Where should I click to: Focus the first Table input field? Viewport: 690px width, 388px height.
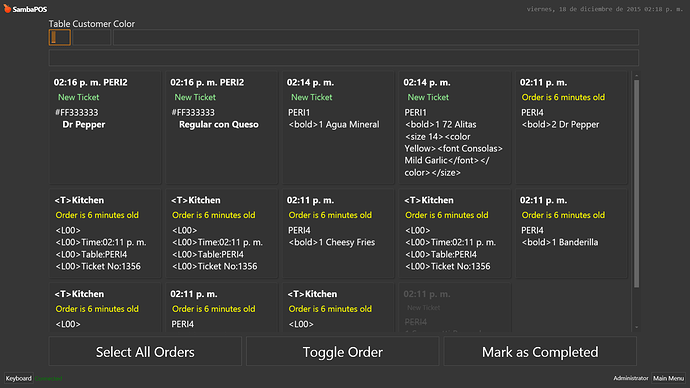60,37
